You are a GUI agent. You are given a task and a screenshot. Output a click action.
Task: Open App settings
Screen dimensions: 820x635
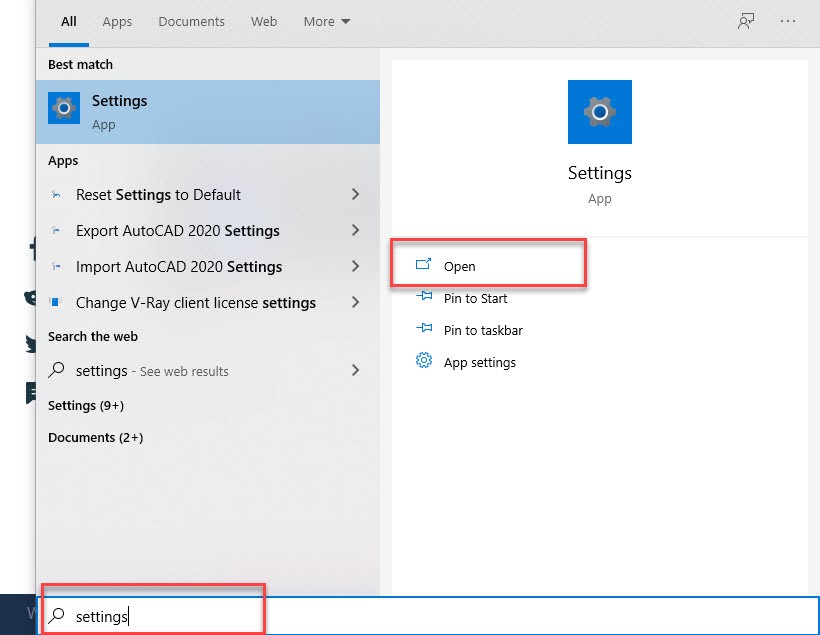pos(480,362)
